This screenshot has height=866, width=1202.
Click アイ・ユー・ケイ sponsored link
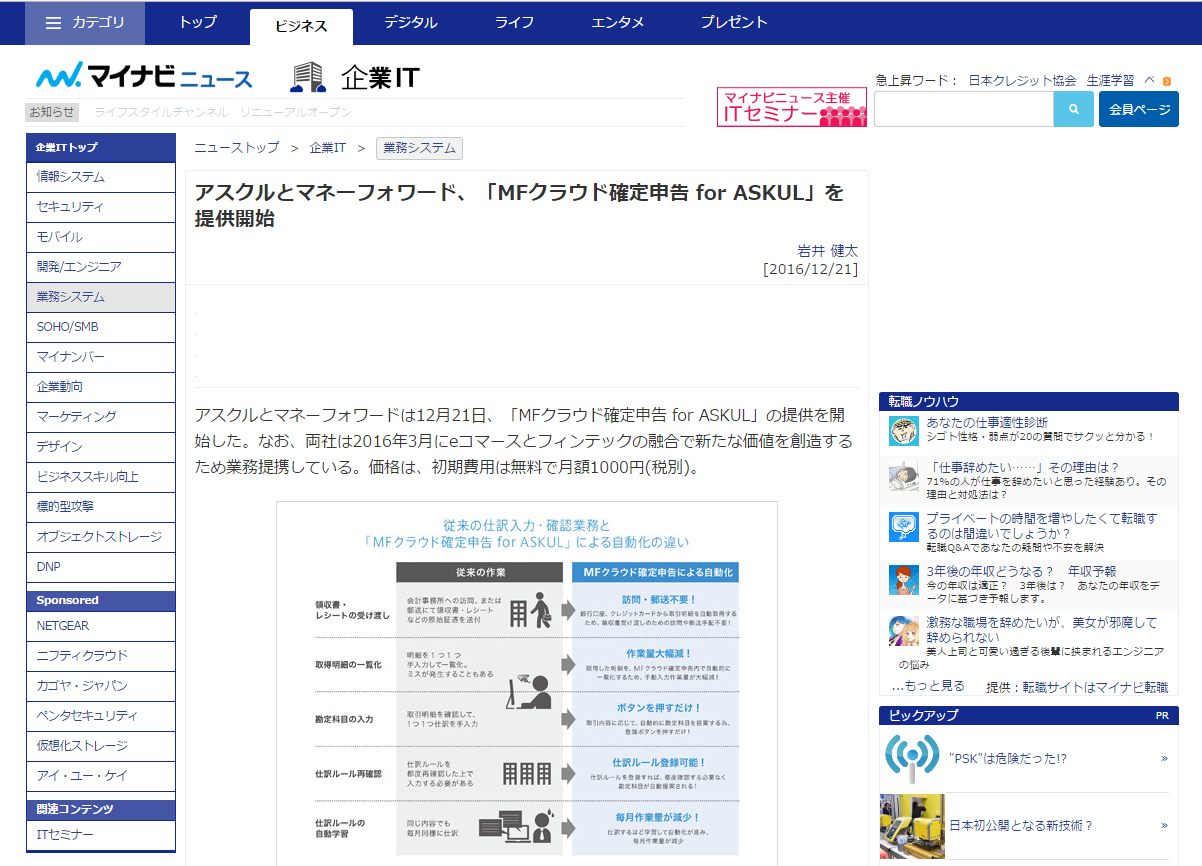click(x=100, y=776)
